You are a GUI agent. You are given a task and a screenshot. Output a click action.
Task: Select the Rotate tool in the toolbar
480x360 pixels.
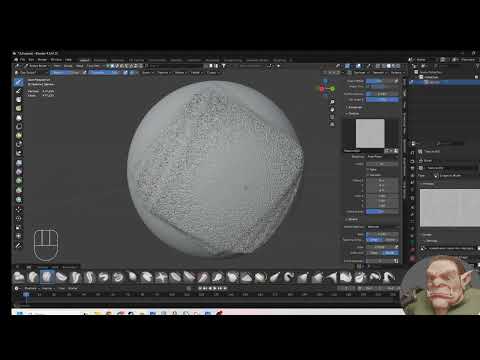click(x=19, y=218)
